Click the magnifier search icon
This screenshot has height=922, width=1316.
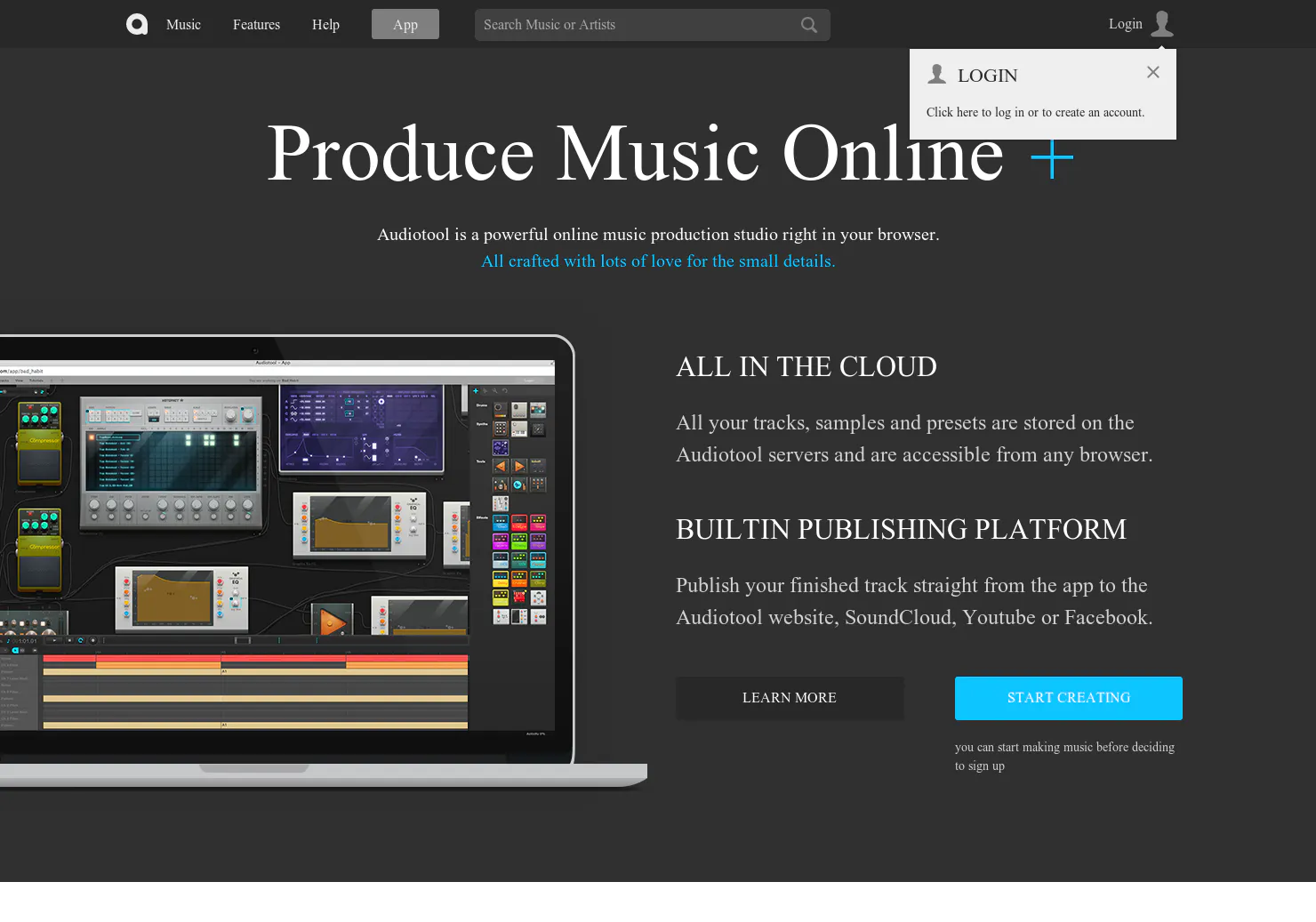tap(809, 25)
